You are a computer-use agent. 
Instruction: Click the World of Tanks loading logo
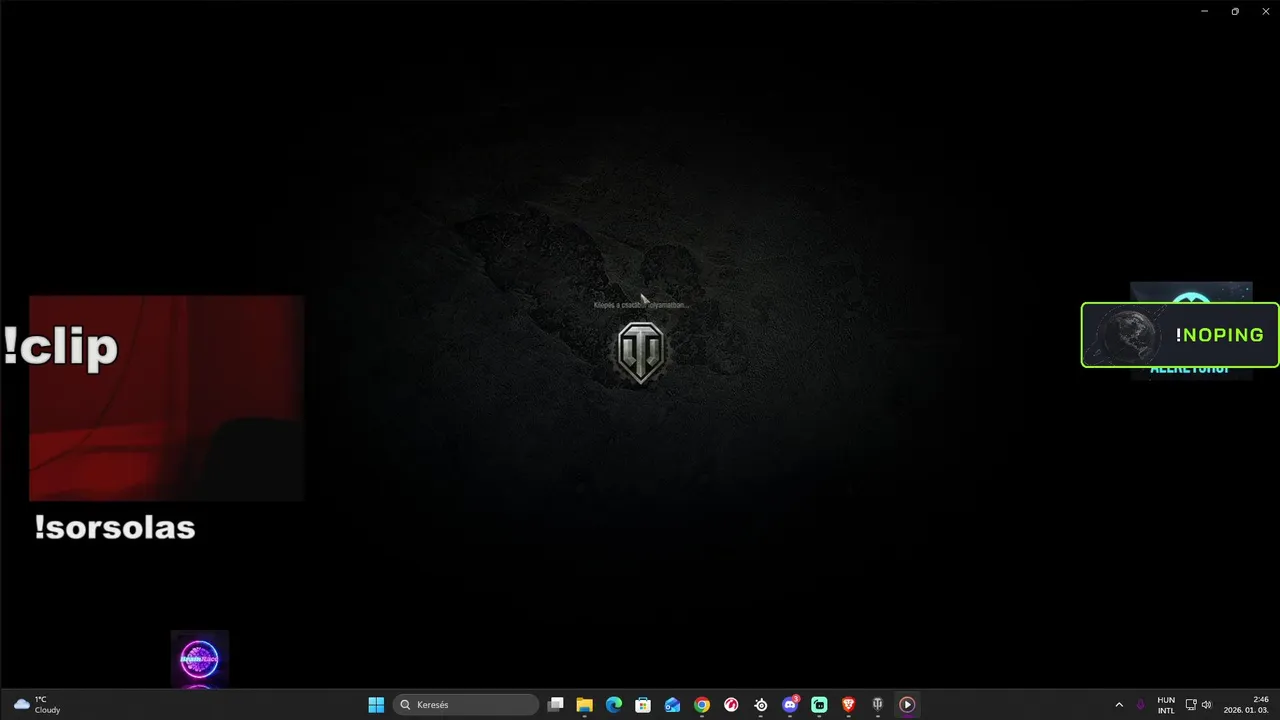(640, 352)
